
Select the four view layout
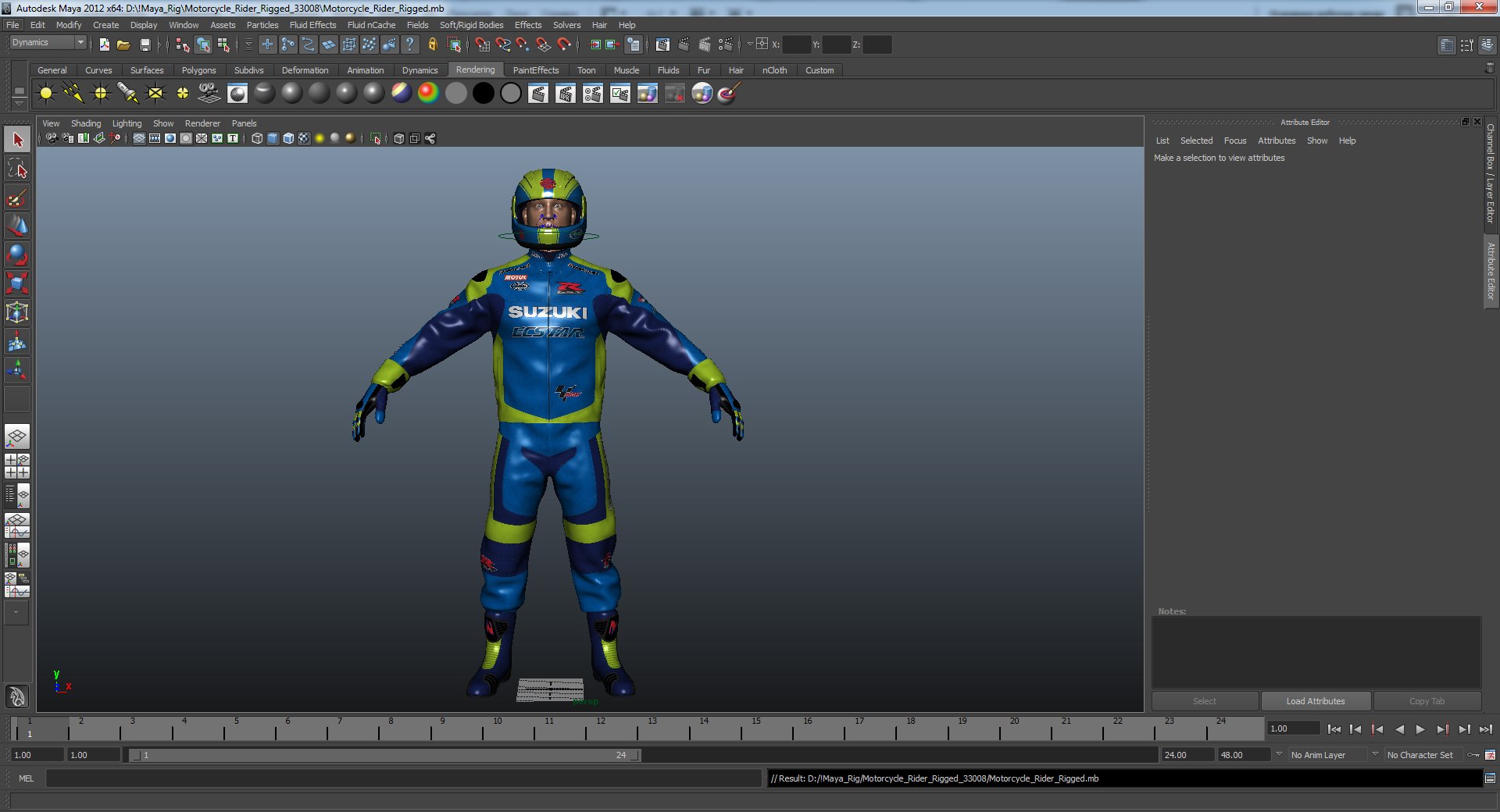(x=17, y=466)
